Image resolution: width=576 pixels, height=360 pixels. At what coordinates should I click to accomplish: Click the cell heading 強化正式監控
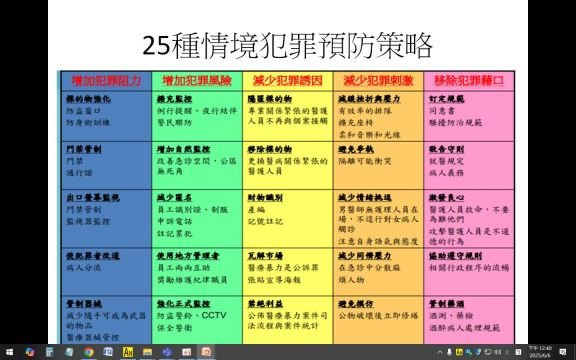point(183,305)
